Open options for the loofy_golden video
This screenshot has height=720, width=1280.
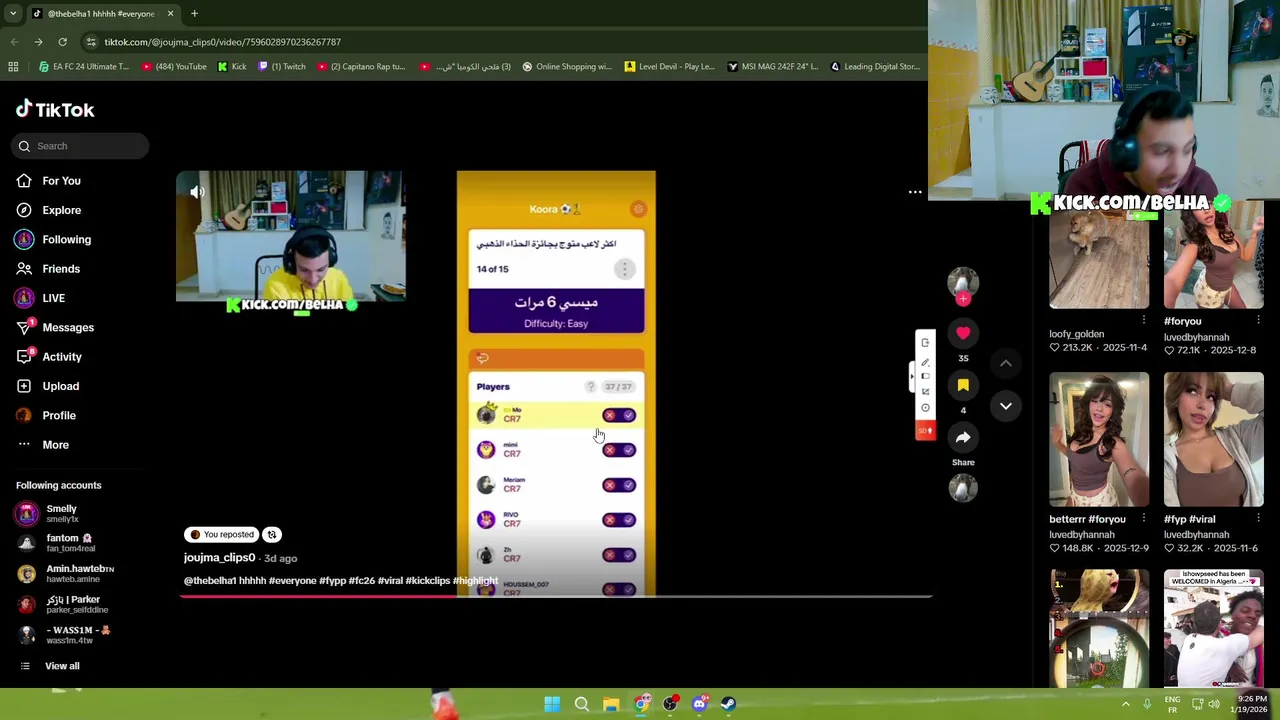pyautogui.click(x=1144, y=320)
